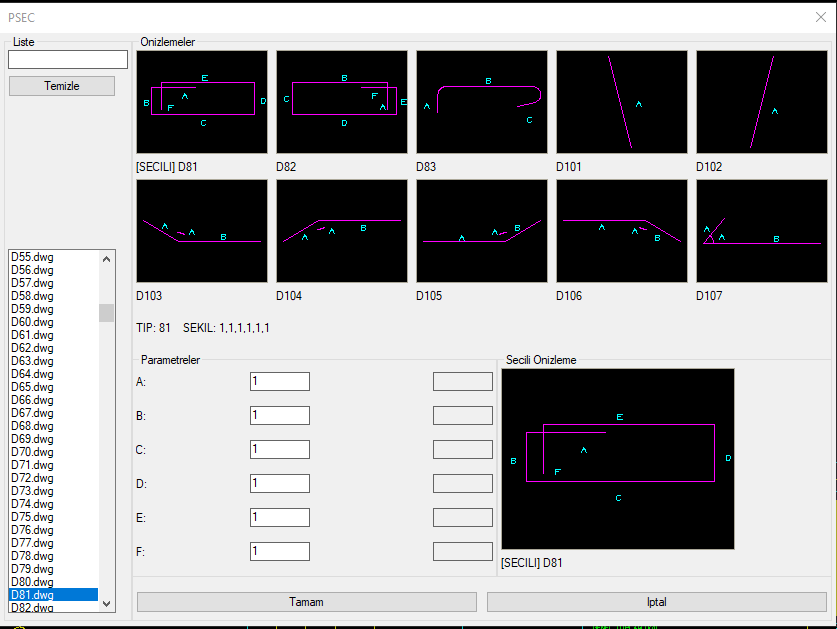Select the D83 hooked bar preview
The height and width of the screenshot is (629, 837).
481,102
